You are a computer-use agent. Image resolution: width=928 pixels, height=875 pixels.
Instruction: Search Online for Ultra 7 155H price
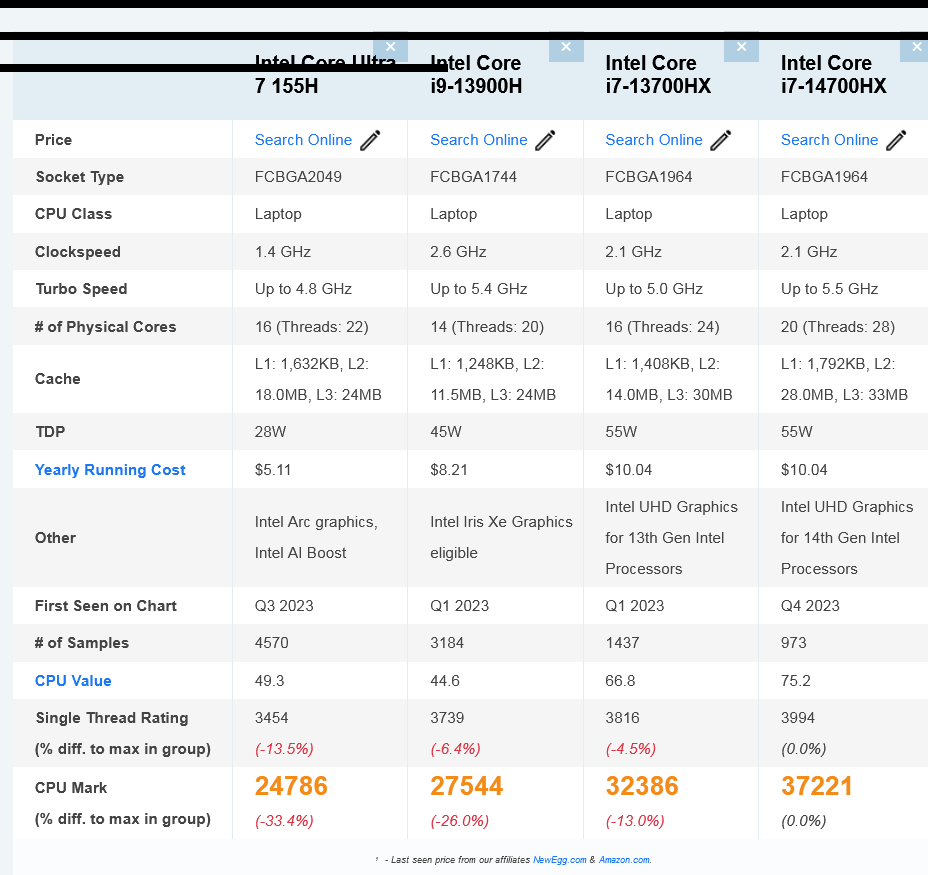[x=303, y=140]
